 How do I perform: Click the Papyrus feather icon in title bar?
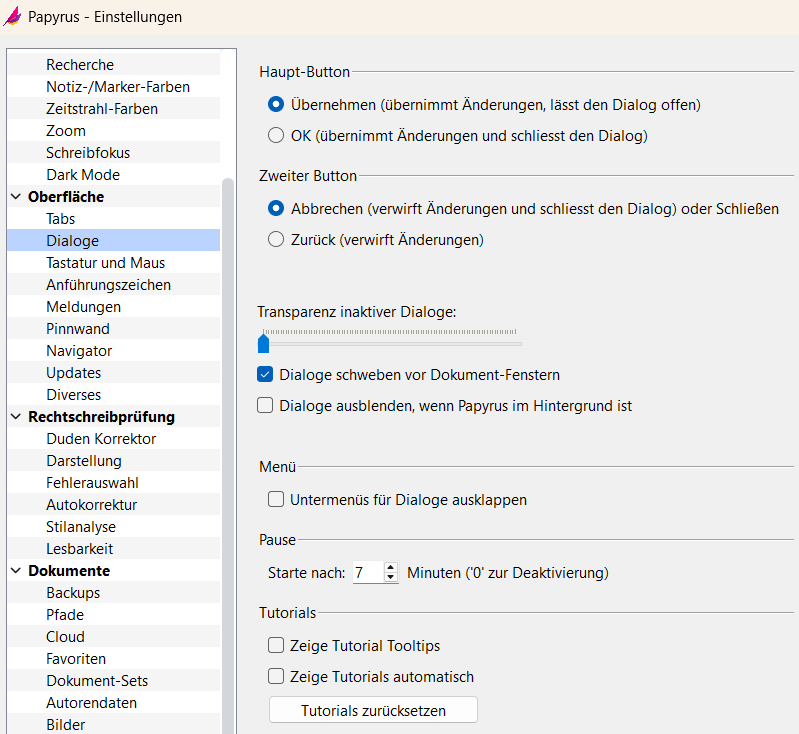12,17
